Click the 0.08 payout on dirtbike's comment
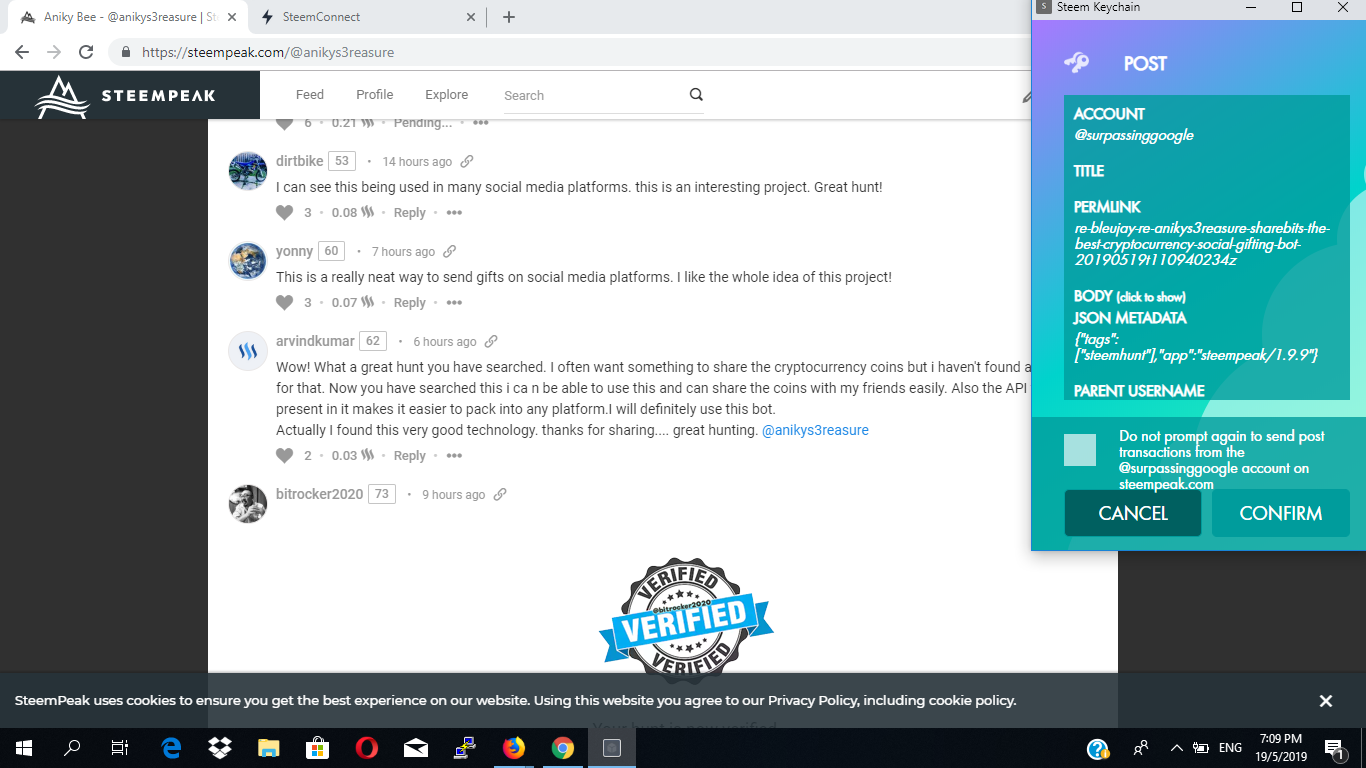 pyautogui.click(x=353, y=212)
